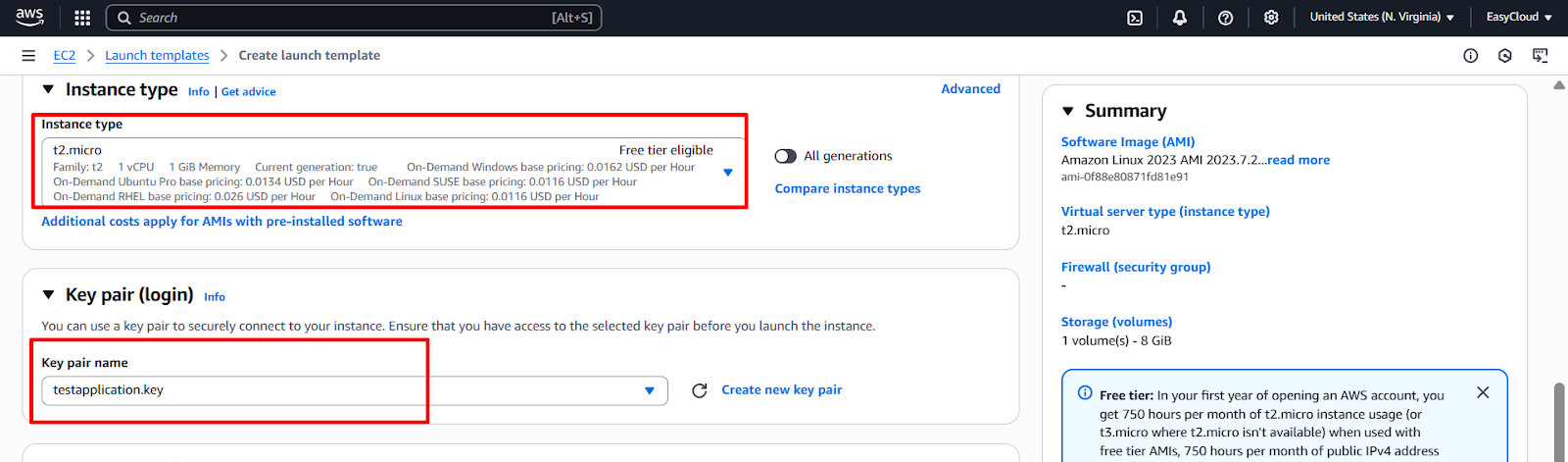
Task: Toggle the side navigation hamburger menu
Action: coord(28,56)
